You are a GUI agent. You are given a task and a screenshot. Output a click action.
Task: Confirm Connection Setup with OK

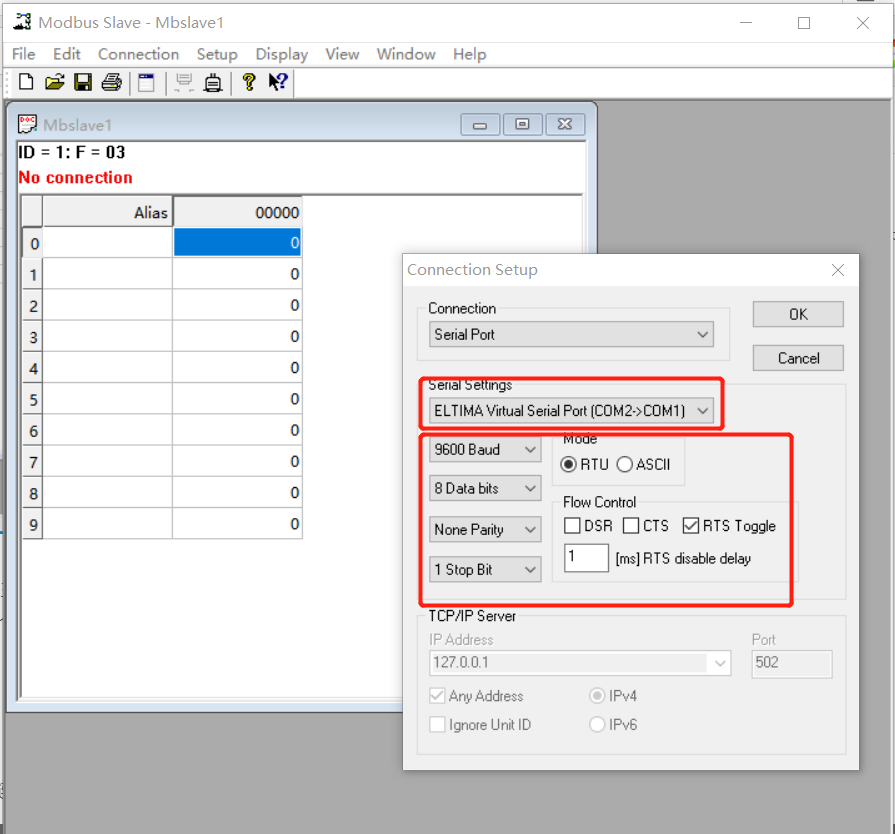pyautogui.click(x=798, y=315)
